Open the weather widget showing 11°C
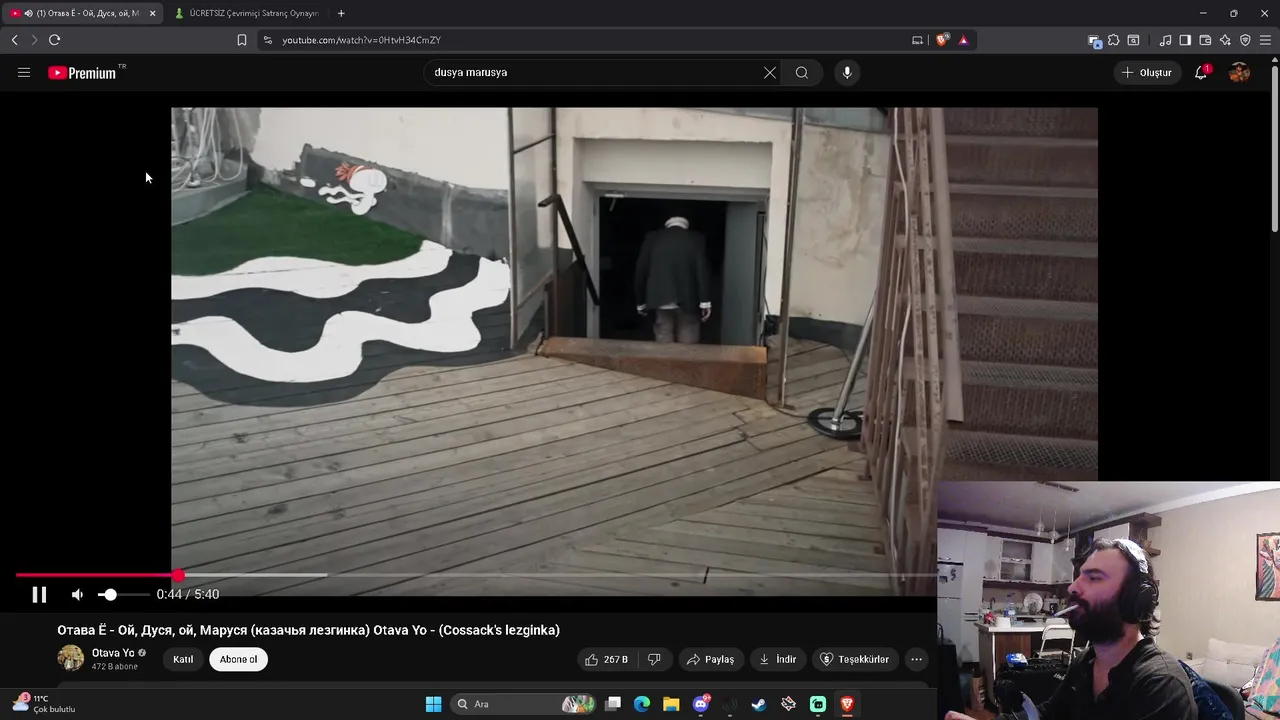The width and height of the screenshot is (1280, 720). [44, 704]
